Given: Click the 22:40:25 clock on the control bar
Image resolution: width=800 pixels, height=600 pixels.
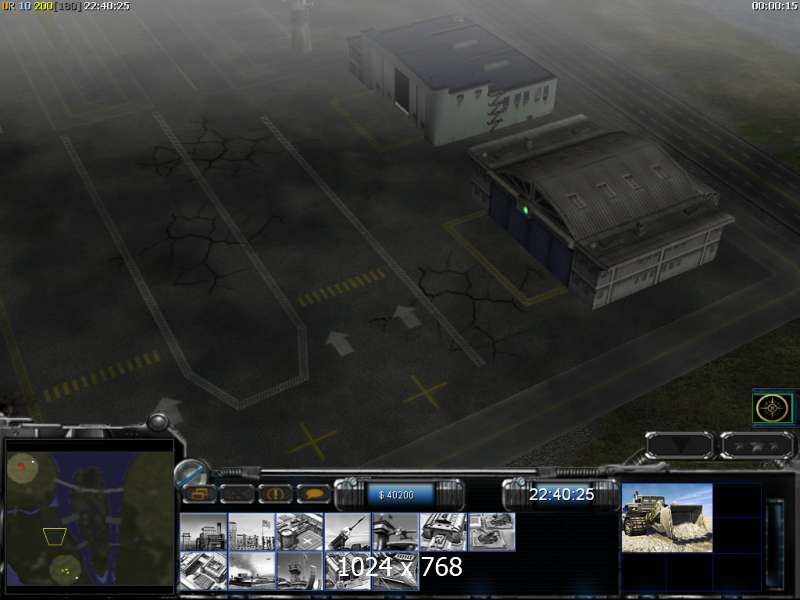Looking at the screenshot, I should pos(561,494).
